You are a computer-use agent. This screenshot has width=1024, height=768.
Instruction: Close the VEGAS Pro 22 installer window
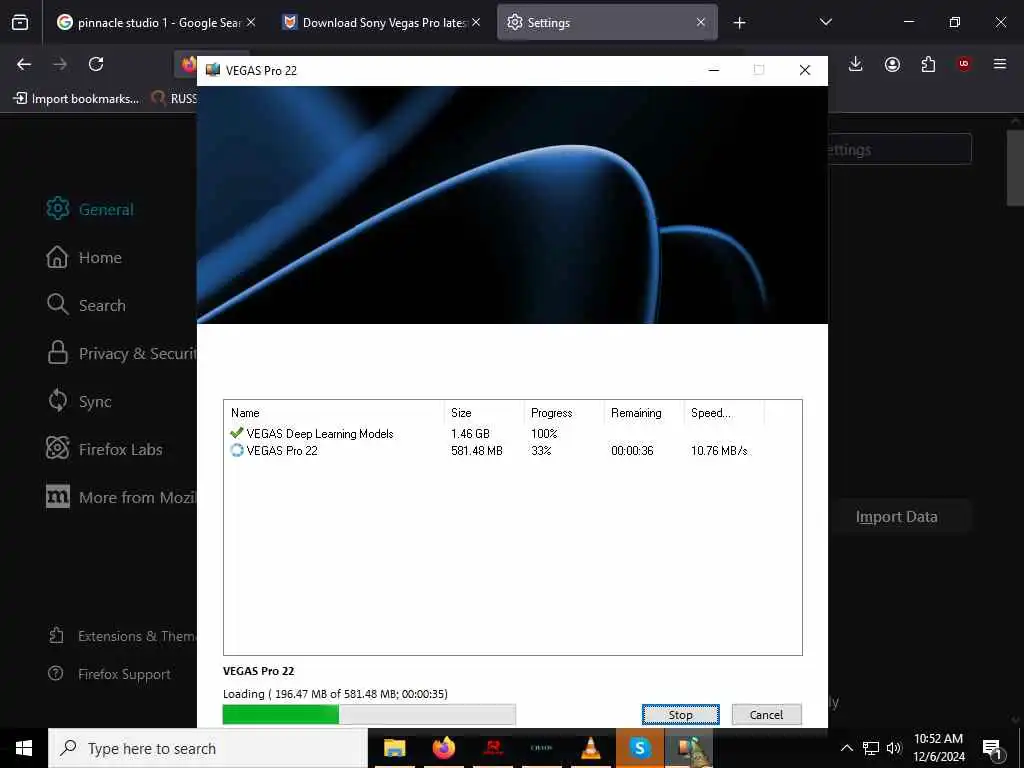[805, 70]
